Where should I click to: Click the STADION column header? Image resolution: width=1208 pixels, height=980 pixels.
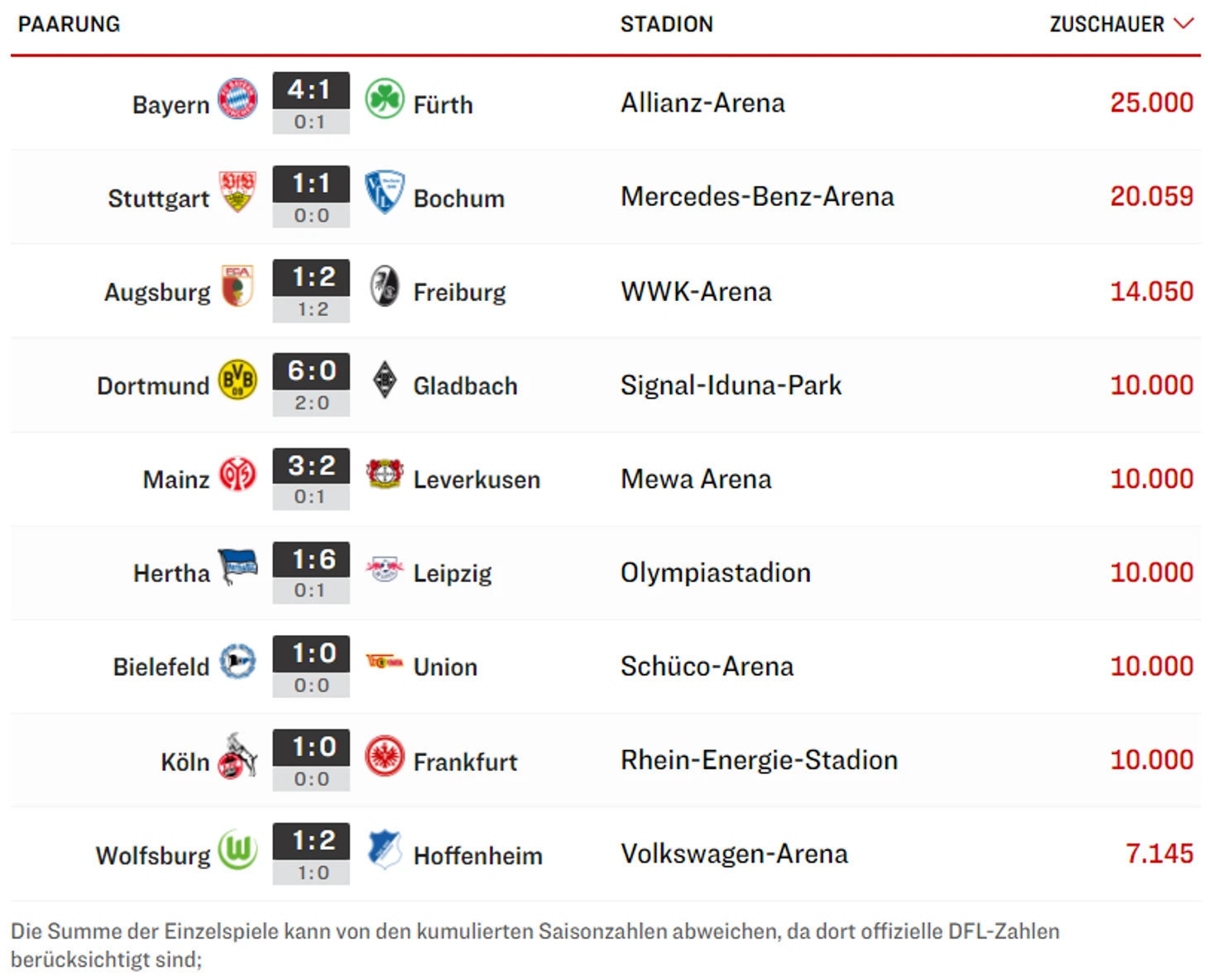667,24
